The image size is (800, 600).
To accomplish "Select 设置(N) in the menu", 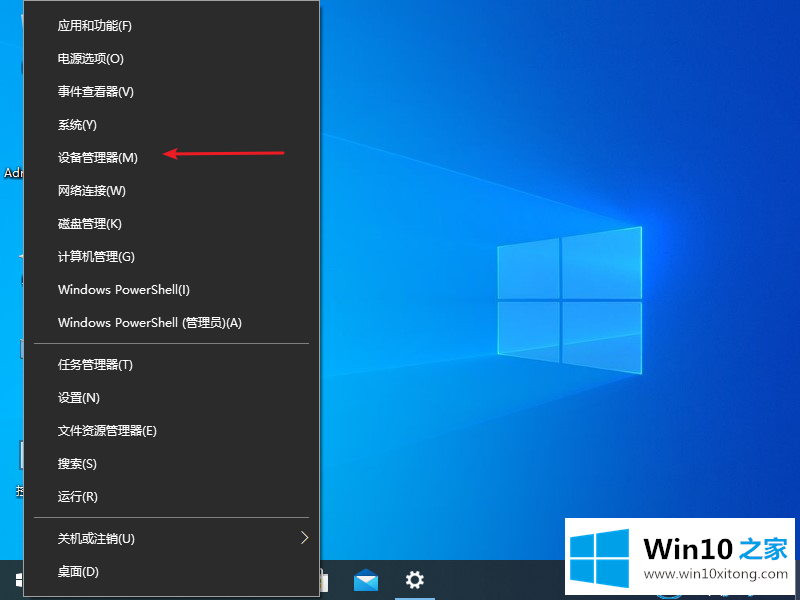I will [x=79, y=398].
